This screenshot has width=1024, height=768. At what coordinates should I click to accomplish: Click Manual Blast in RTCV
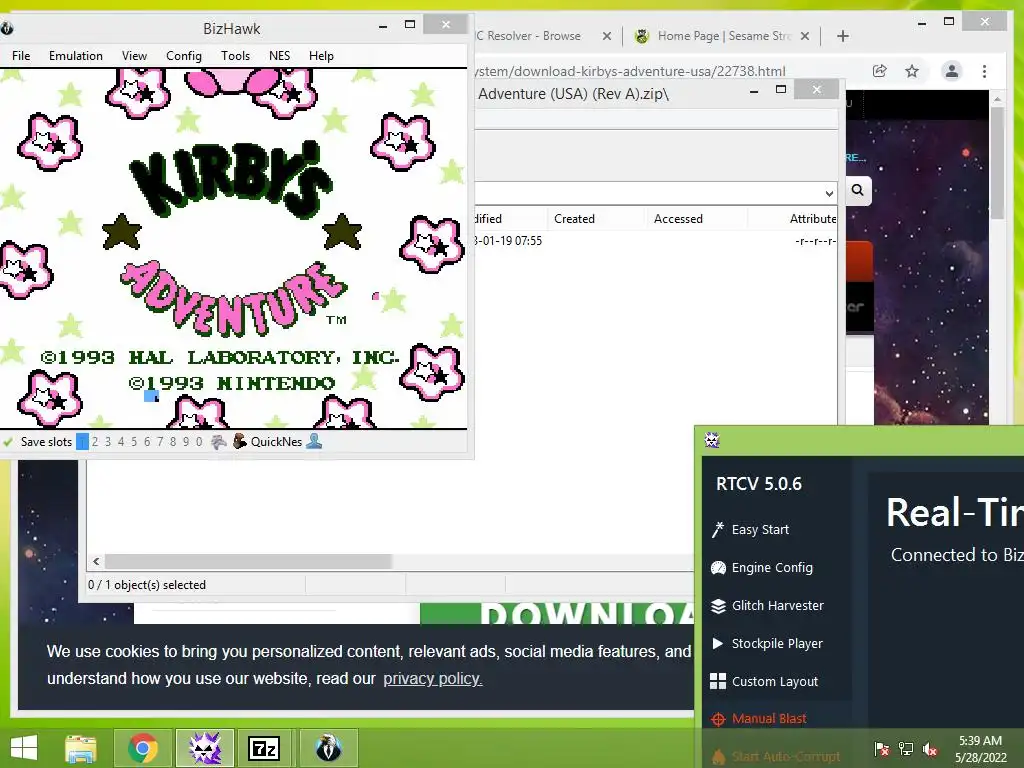coord(769,718)
